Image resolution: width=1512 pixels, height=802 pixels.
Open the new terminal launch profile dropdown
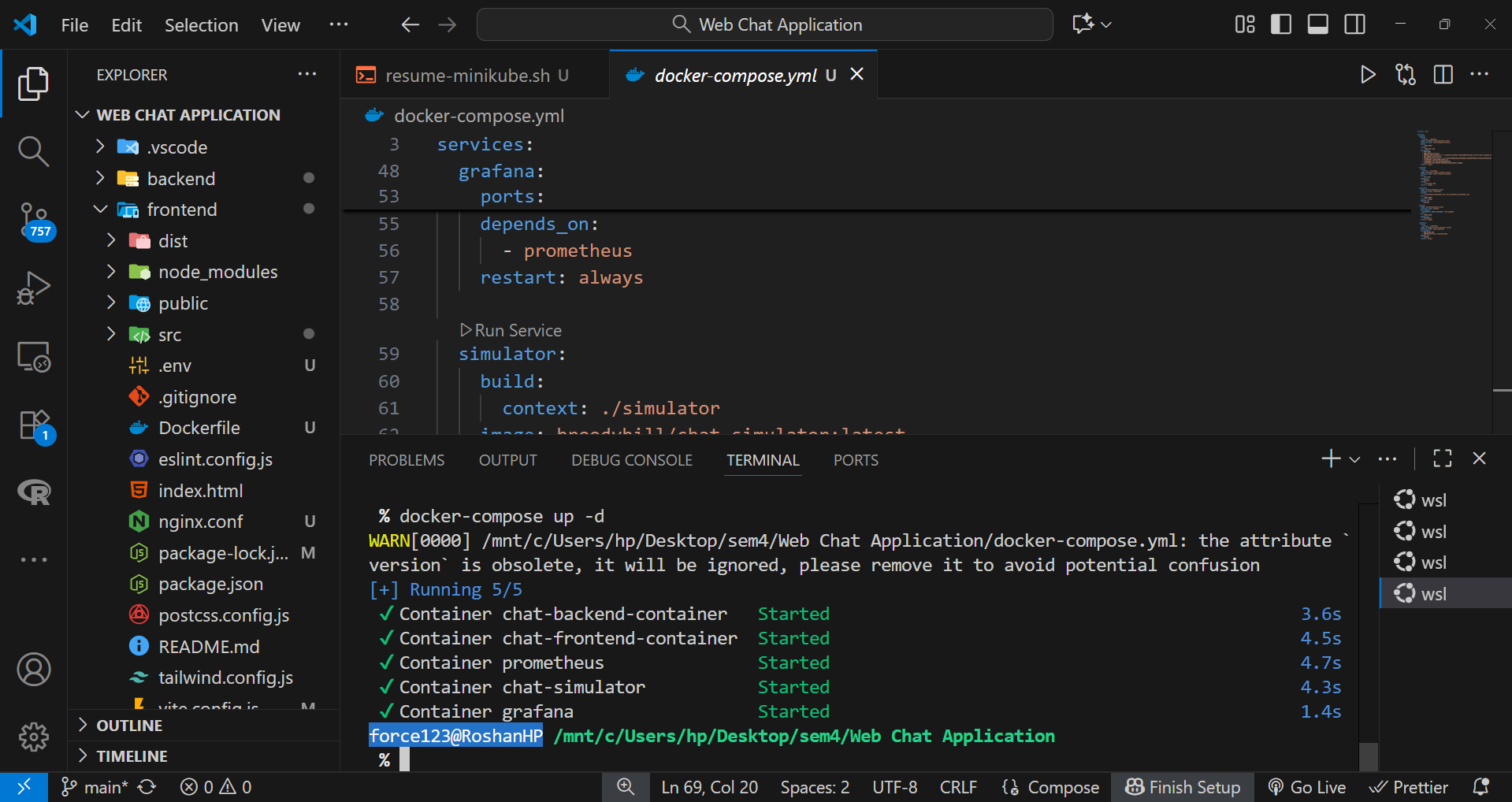(1354, 459)
